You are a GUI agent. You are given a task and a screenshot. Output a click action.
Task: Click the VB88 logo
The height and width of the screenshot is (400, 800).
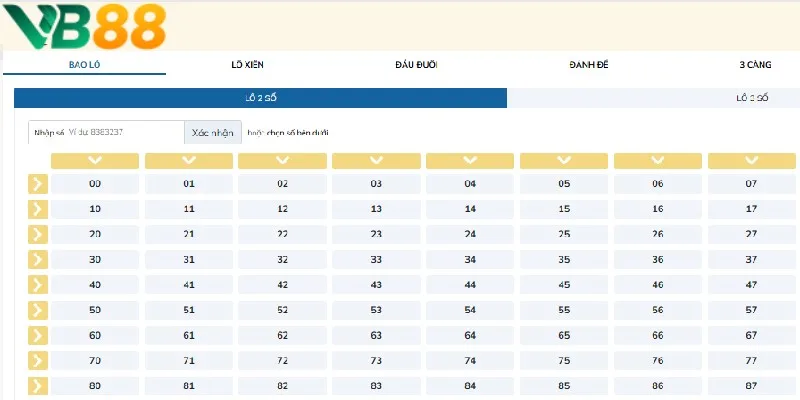[x=84, y=27]
